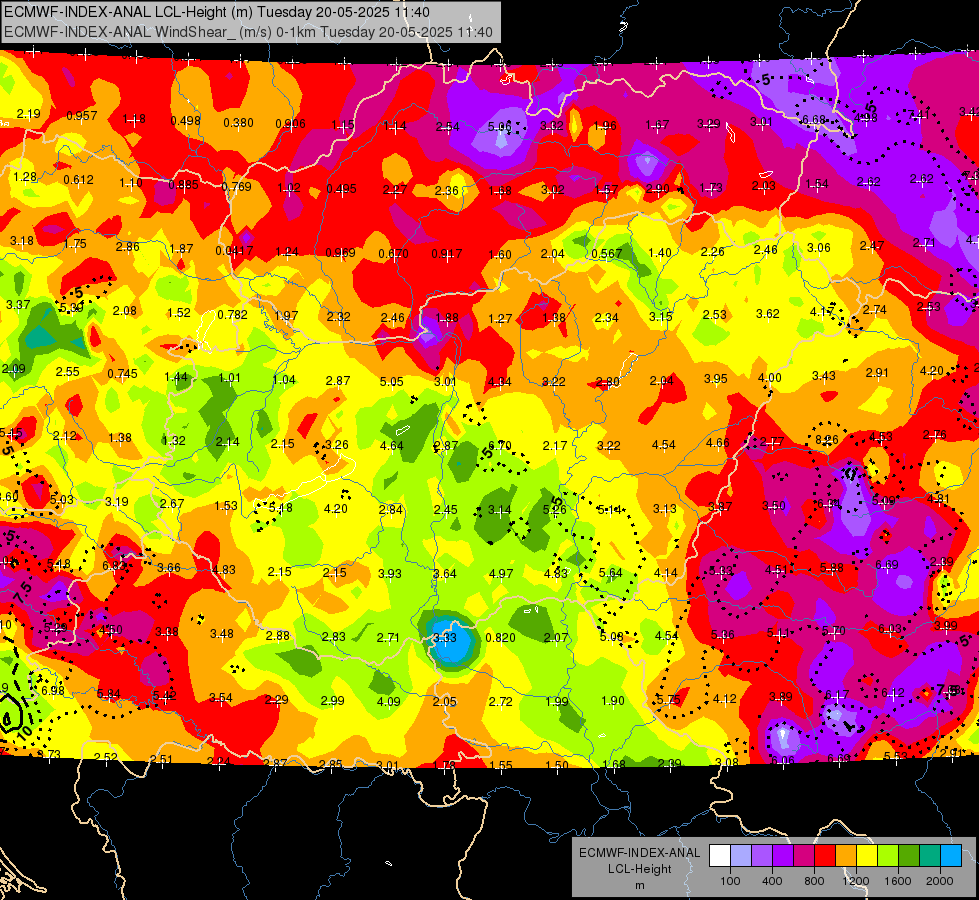Click the wind shear value 3.95
The height and width of the screenshot is (900, 979).
[x=716, y=378]
